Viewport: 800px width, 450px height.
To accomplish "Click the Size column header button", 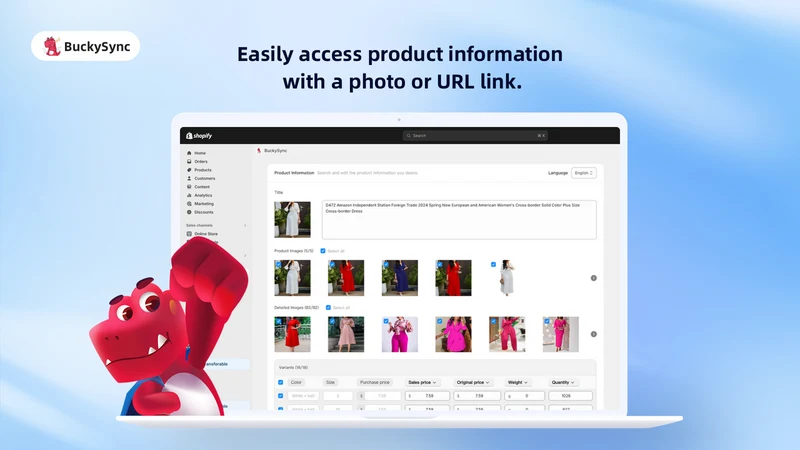I will [x=330, y=382].
